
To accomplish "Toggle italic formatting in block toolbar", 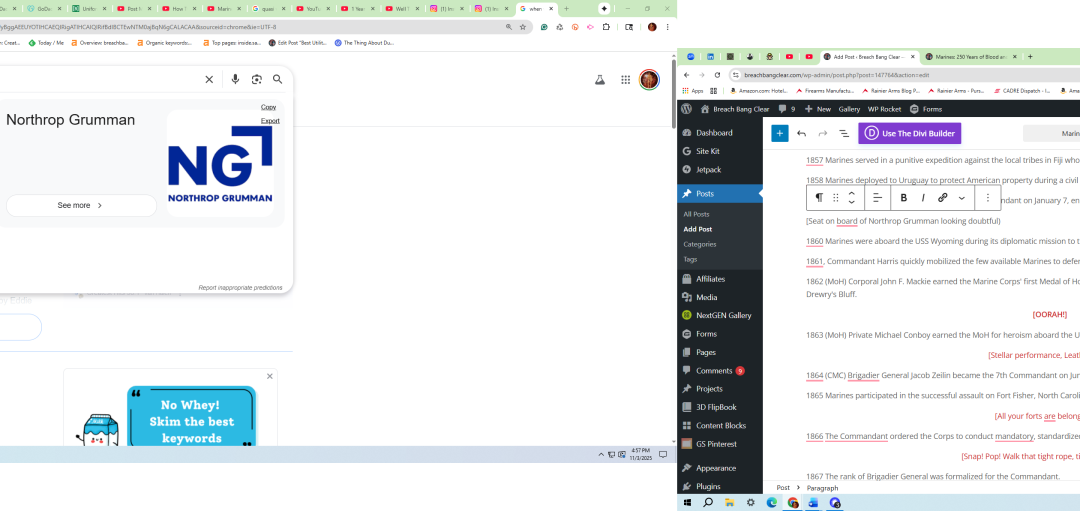I will [923, 198].
